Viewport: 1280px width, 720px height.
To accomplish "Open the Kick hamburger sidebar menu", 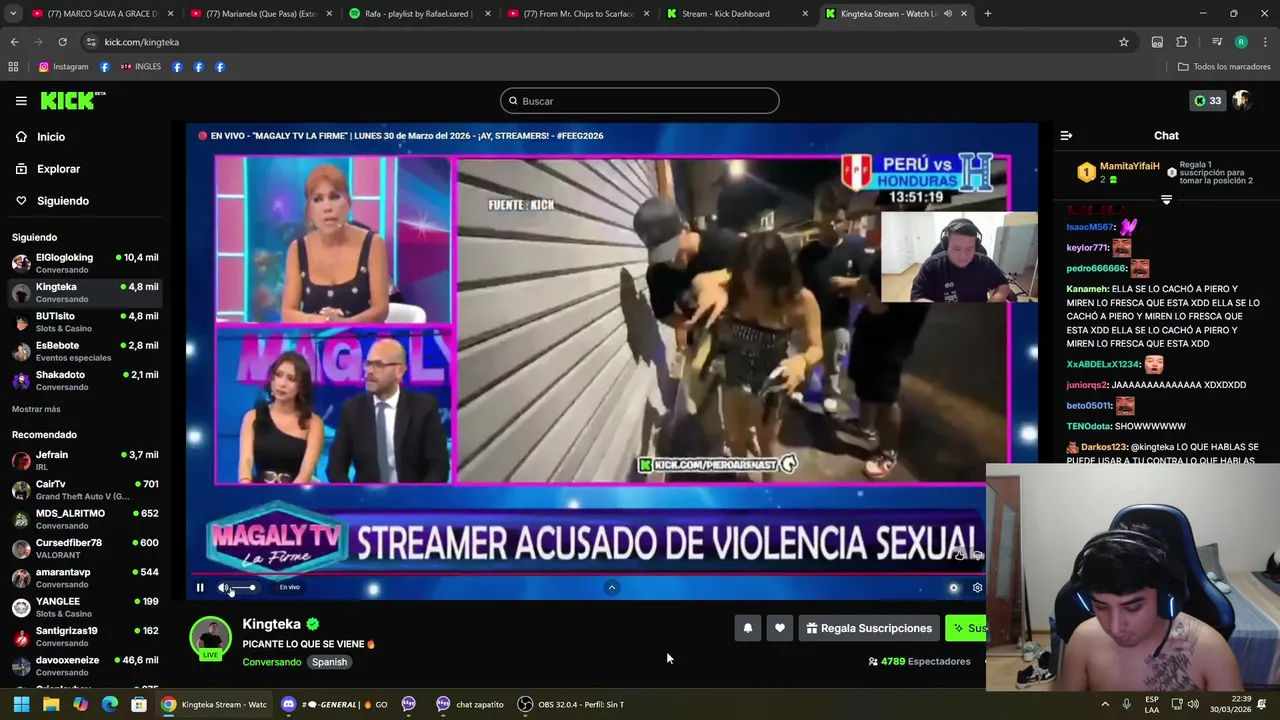I will (x=21, y=101).
